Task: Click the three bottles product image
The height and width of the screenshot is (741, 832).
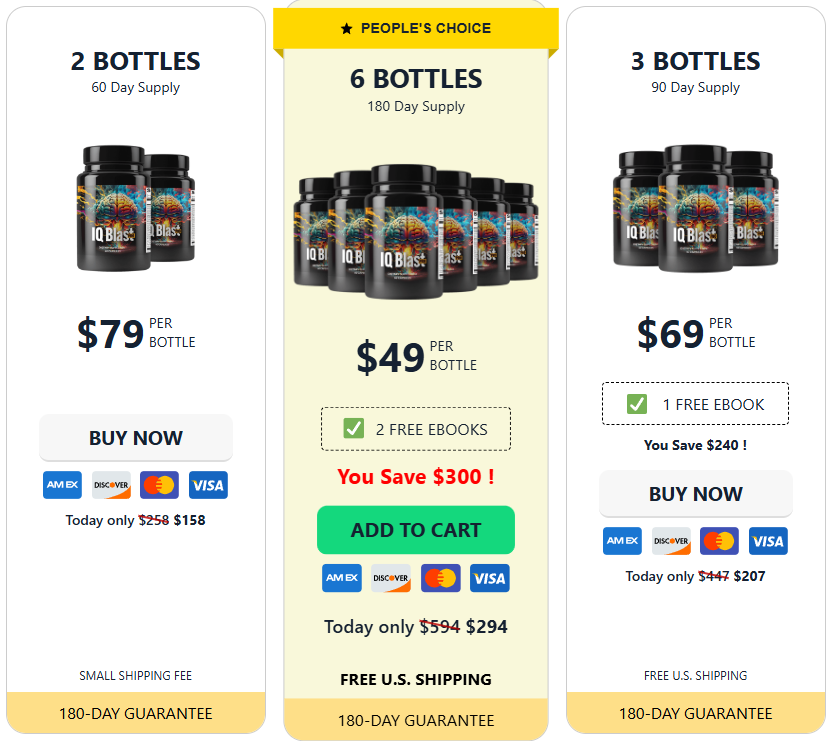Action: coord(696,208)
